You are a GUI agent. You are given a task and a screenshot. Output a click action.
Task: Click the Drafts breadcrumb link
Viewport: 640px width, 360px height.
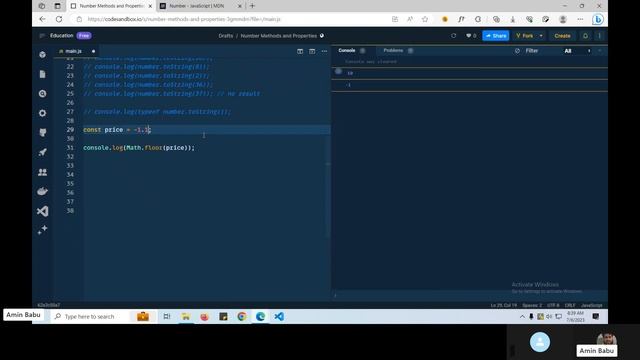pos(225,36)
